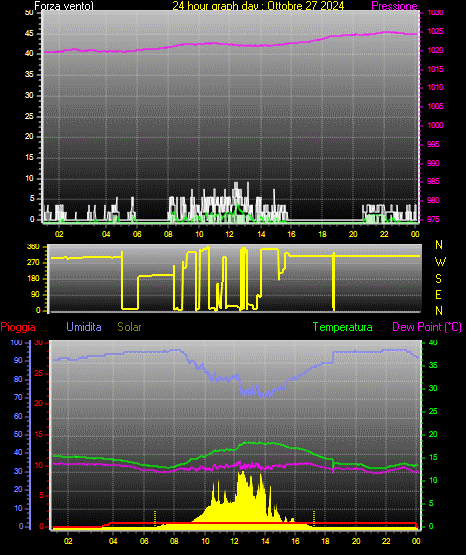Select pressure axis value 1015
Image resolution: width=466 pixels, height=555 pixels.
coord(436,69)
